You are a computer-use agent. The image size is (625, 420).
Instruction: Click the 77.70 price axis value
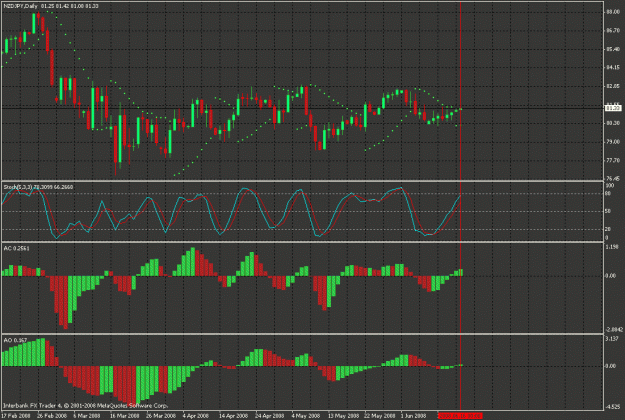click(613, 160)
